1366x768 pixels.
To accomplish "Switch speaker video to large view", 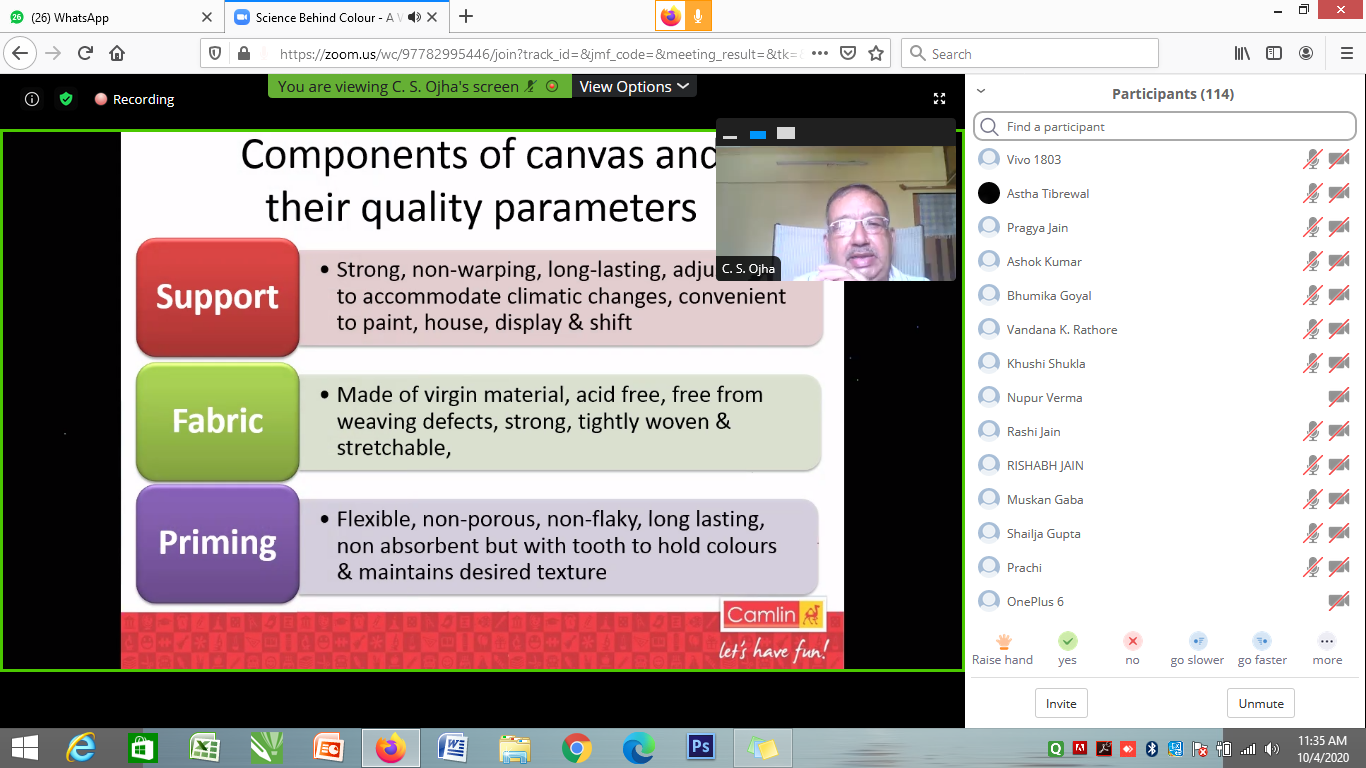I will 786,134.
